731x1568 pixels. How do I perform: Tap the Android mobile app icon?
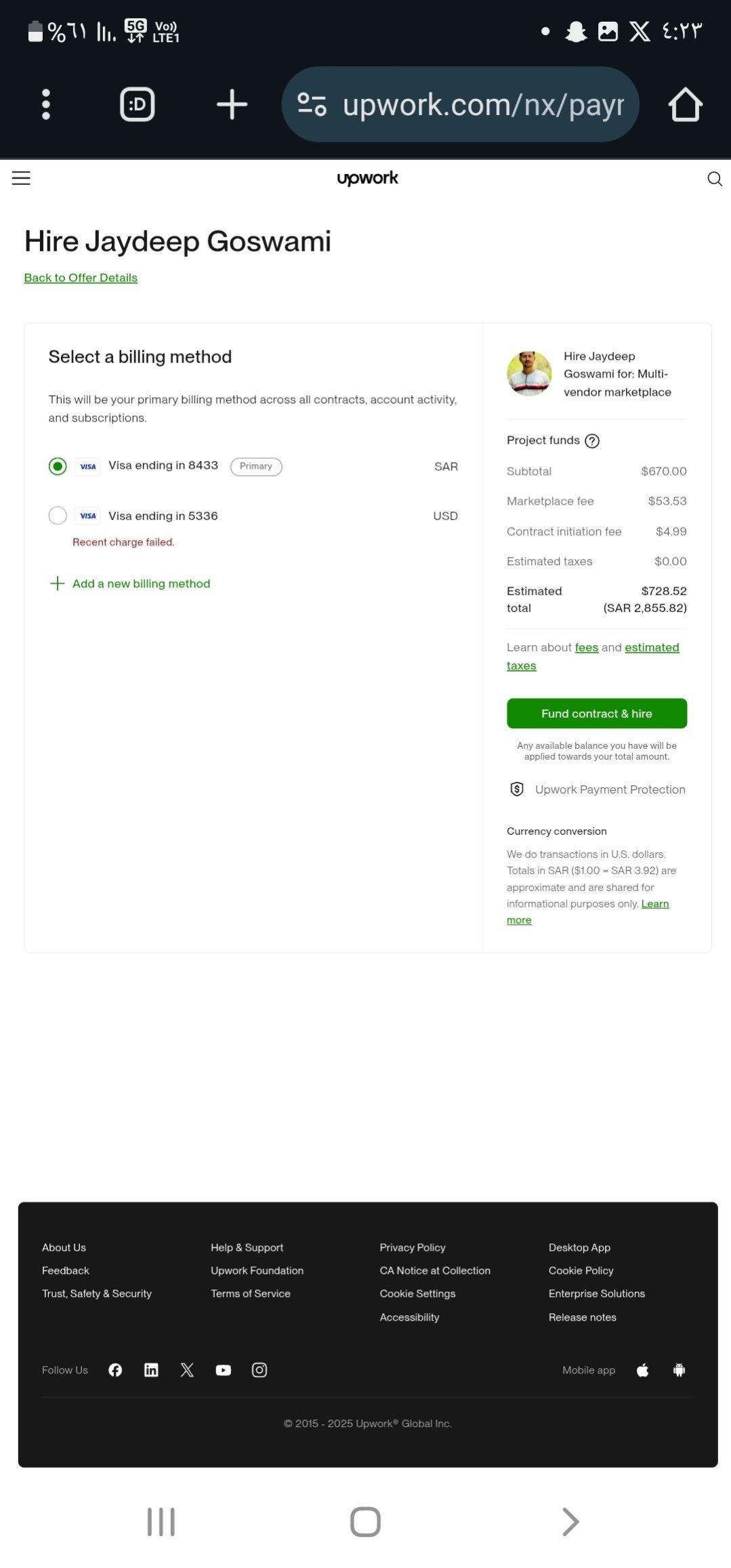679,1370
